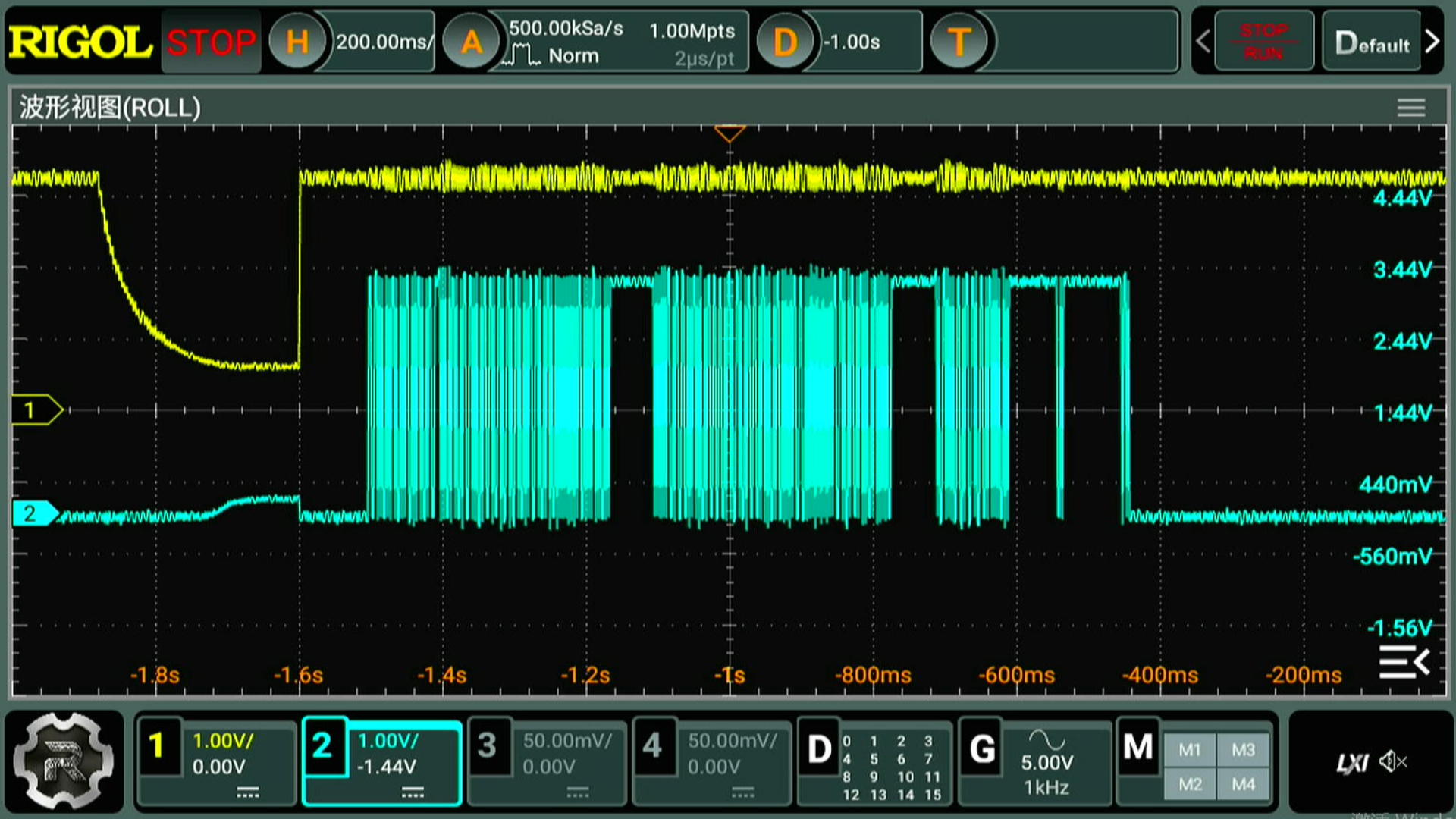Click the RIGOL logo
The image size is (1456, 819).
point(80,42)
